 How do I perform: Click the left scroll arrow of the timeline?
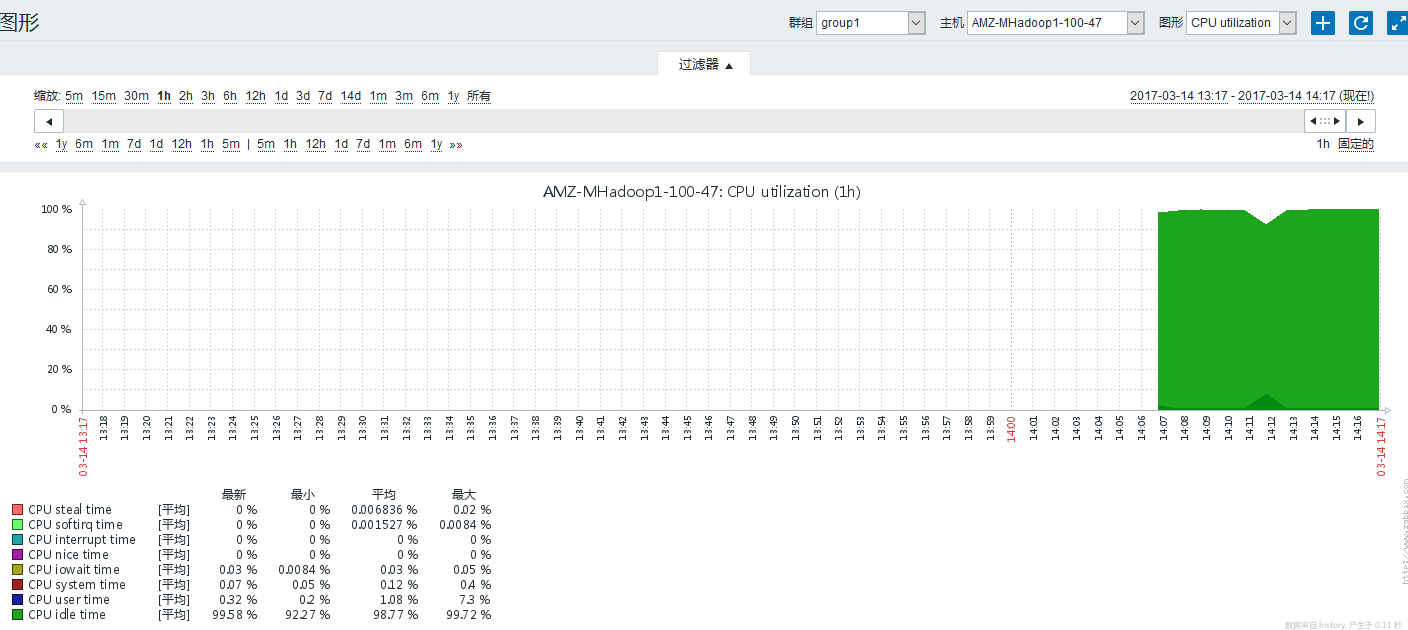[x=48, y=120]
